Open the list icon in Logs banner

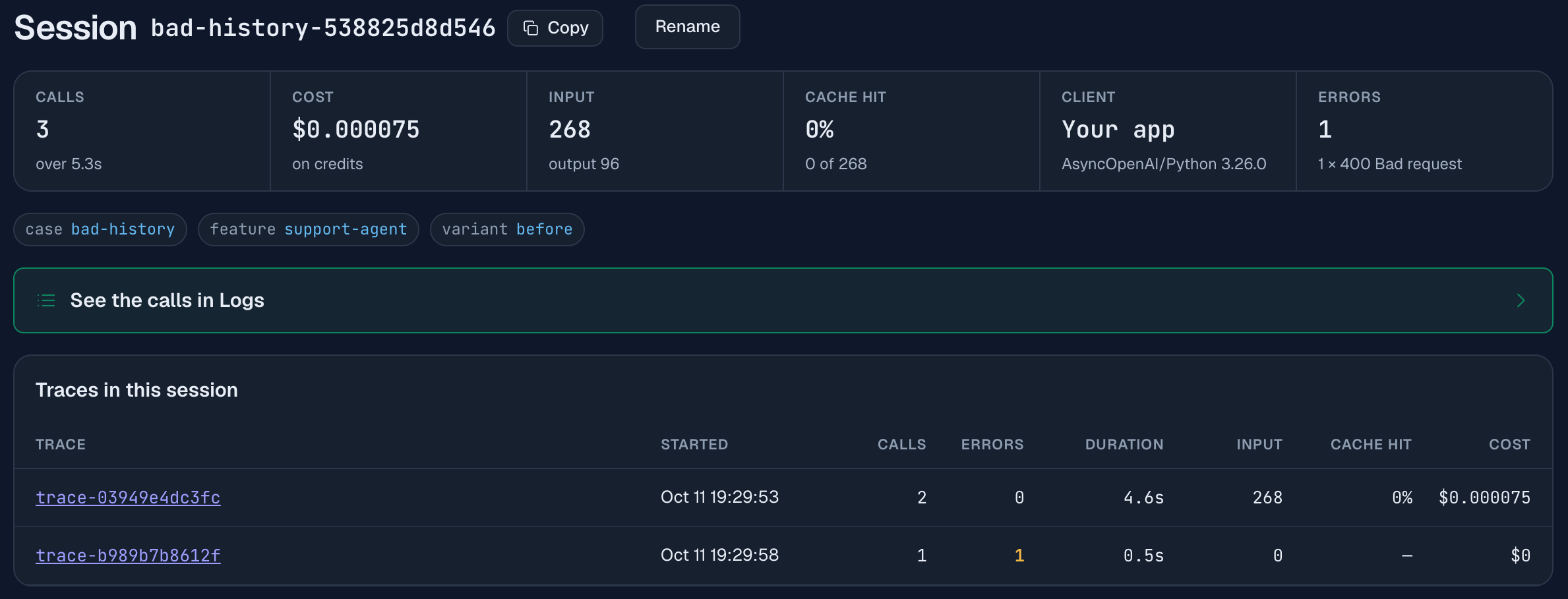coord(46,300)
